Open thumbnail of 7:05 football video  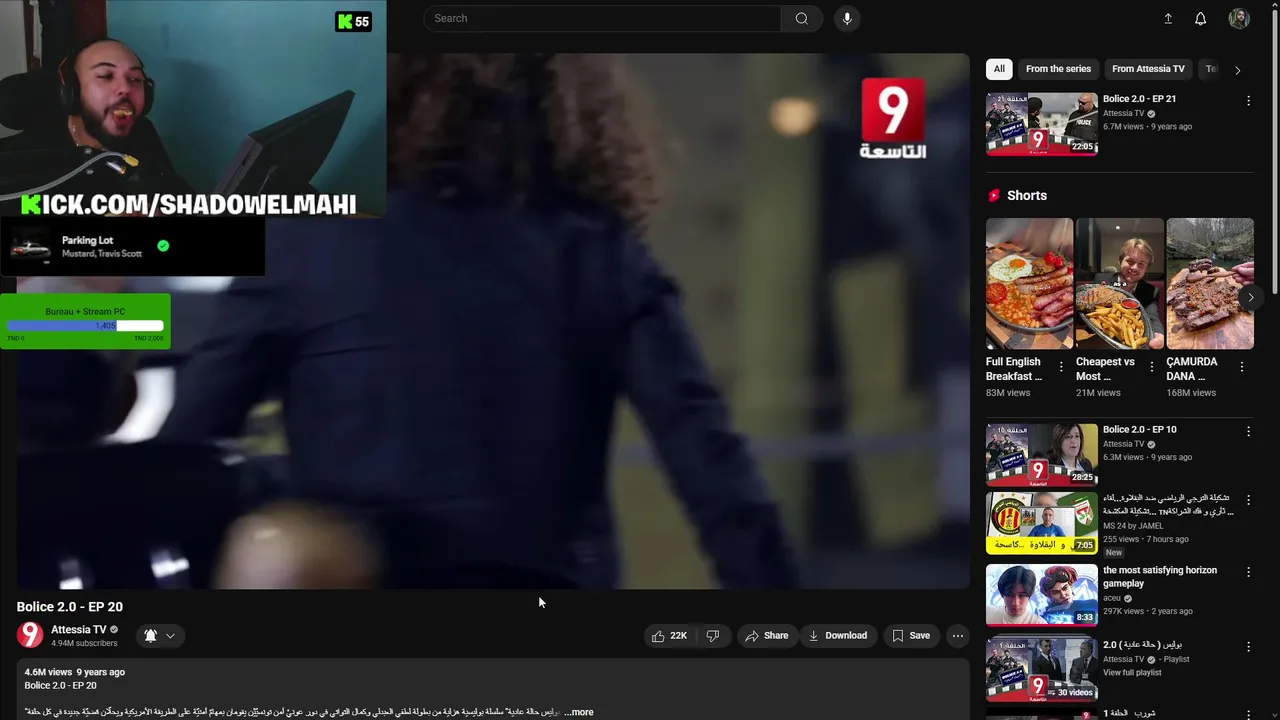[x=1042, y=523]
